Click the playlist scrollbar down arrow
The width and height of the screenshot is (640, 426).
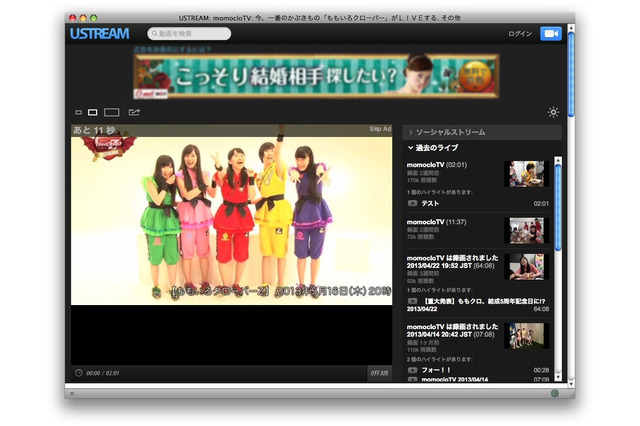(558, 377)
